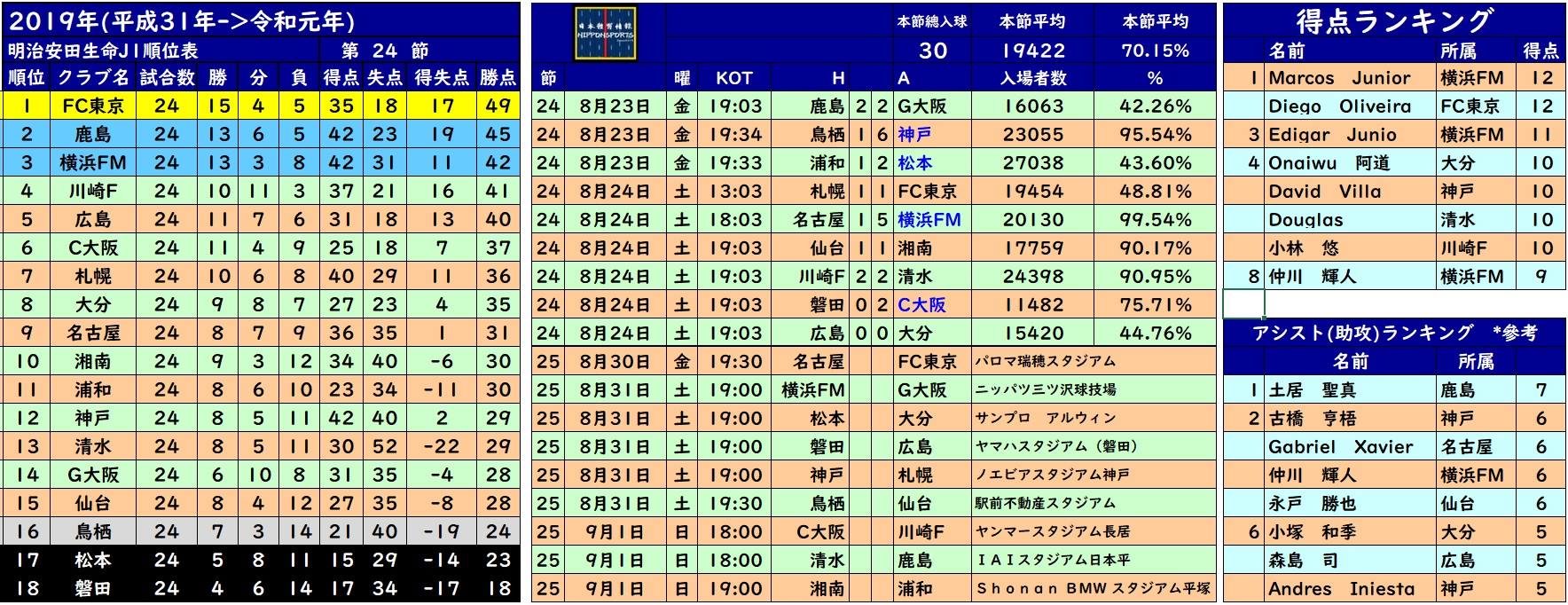Click the アシスト(助攻)ランキング heading
Image resolution: width=1568 pixels, height=605 pixels.
pos(1394,333)
